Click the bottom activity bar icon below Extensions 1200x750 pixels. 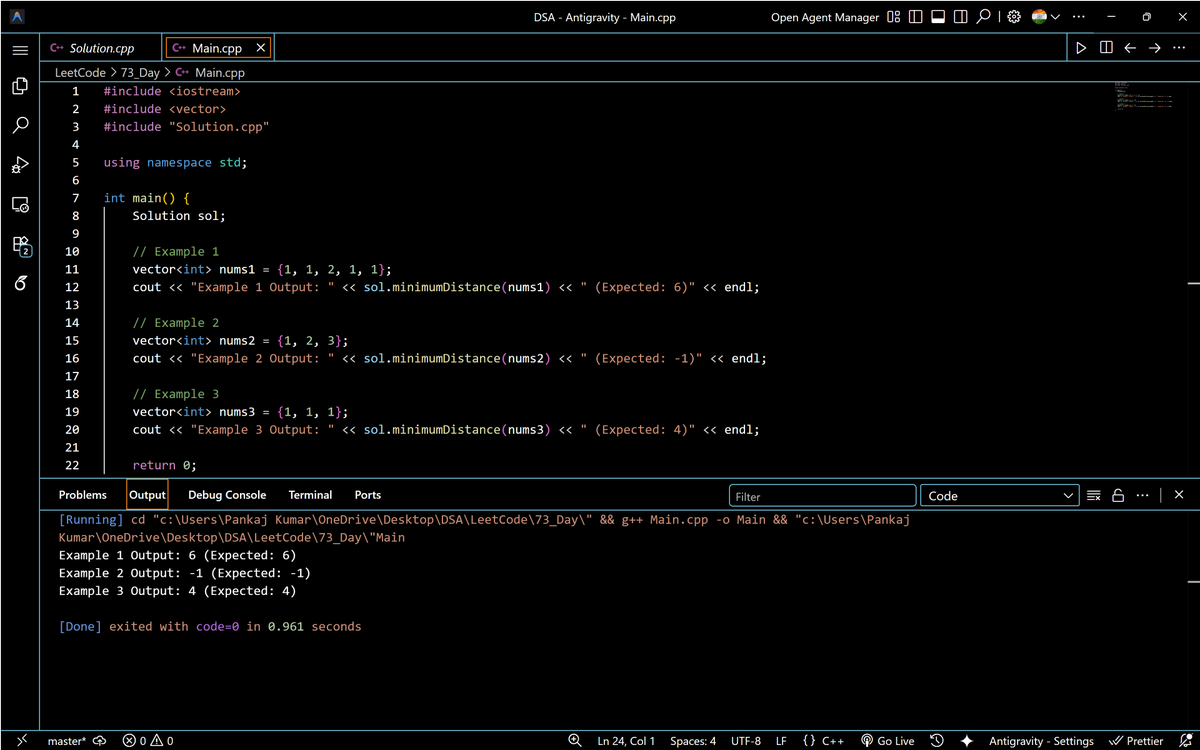[20, 283]
